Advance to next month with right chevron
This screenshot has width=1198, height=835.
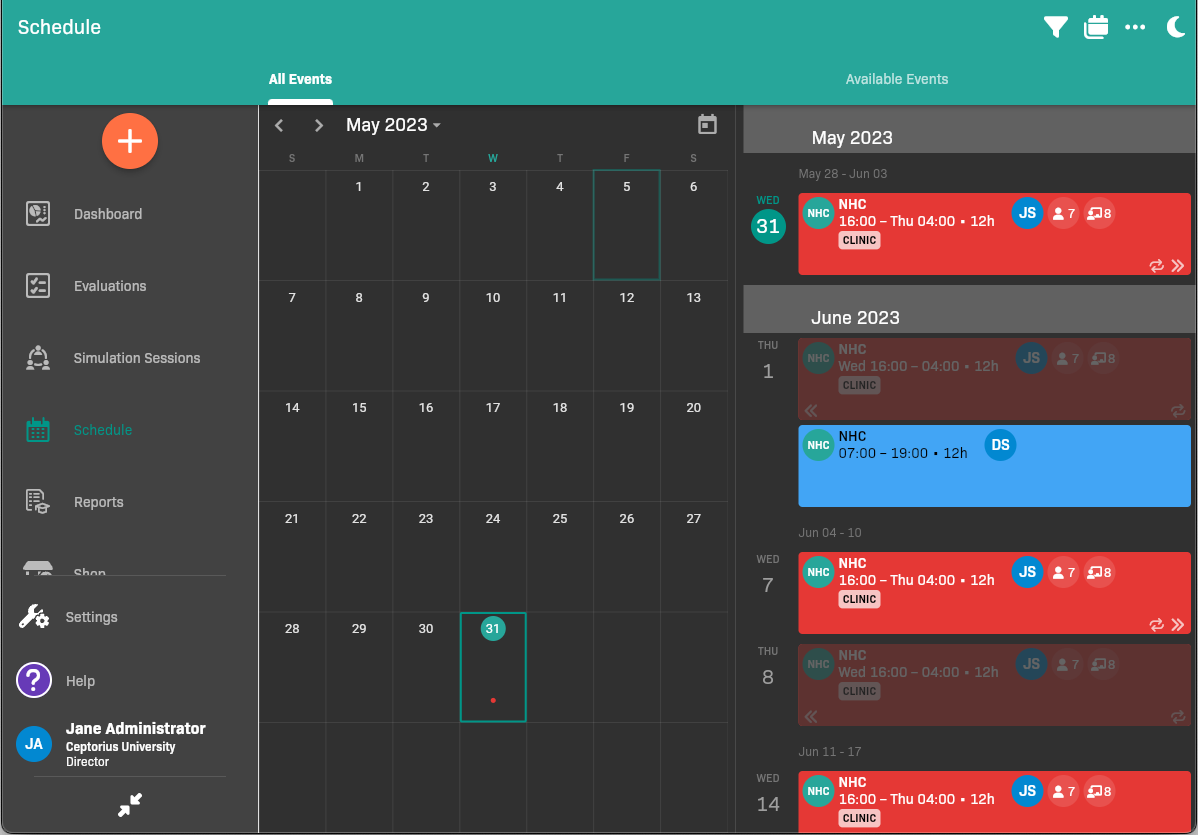pyautogui.click(x=319, y=125)
